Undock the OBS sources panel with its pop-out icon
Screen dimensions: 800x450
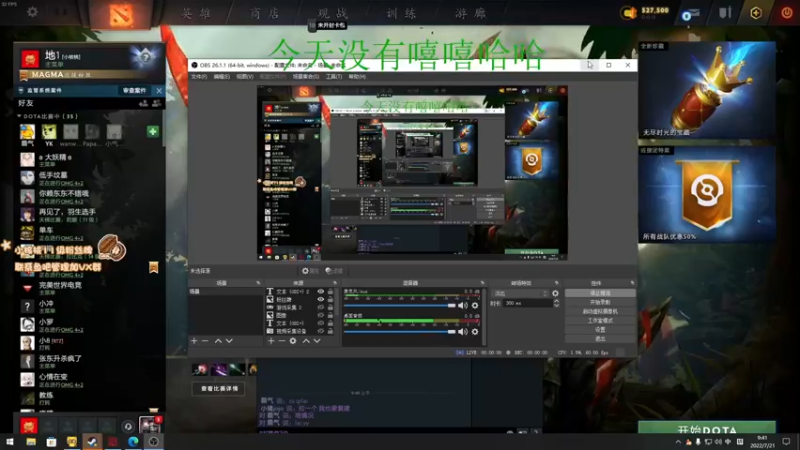pos(335,283)
